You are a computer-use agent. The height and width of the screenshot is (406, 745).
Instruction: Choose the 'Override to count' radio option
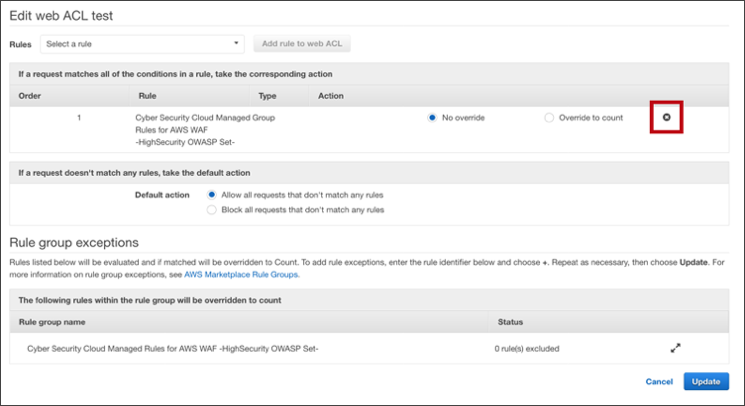(549, 118)
